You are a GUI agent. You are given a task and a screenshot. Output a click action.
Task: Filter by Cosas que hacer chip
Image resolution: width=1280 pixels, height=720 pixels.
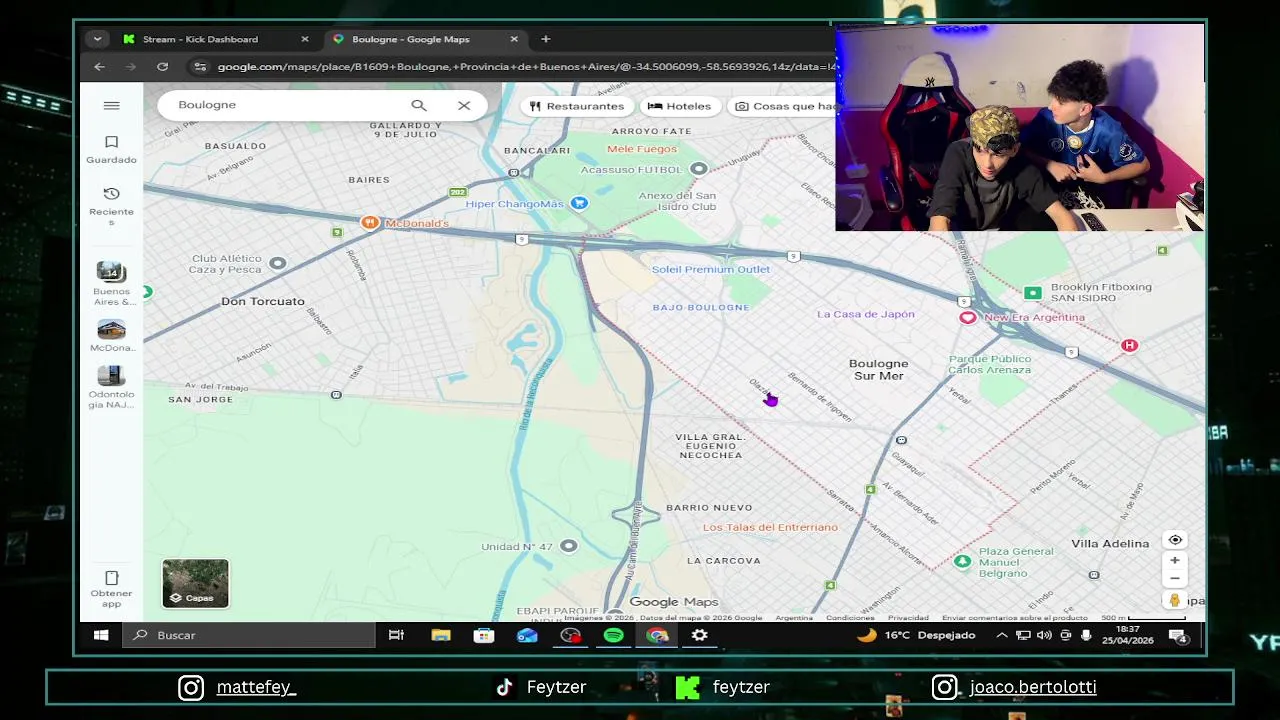pos(782,106)
